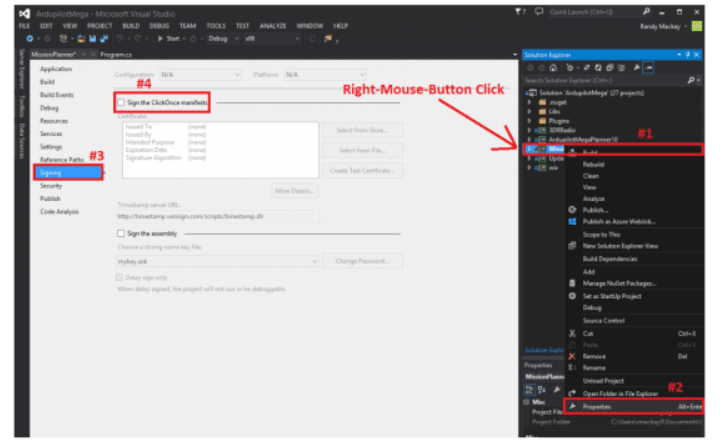Click the Categorized icon in Properties panel

click(x=530, y=390)
